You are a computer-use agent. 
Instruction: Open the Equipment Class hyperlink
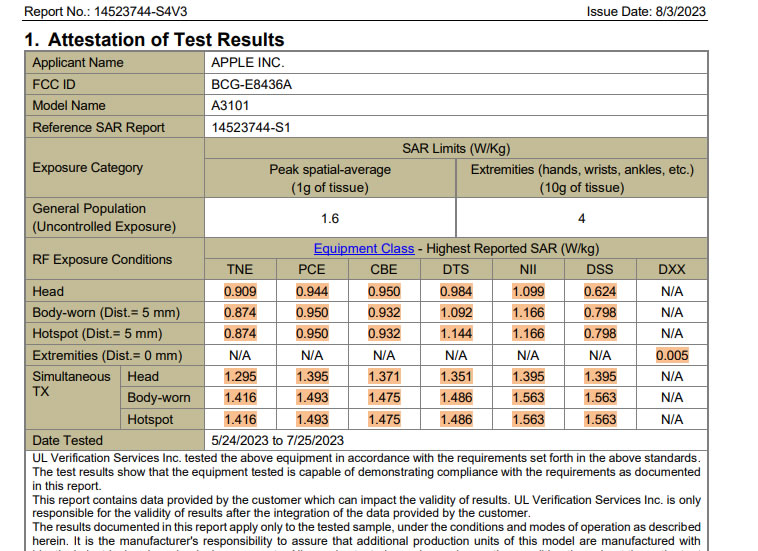[363, 249]
